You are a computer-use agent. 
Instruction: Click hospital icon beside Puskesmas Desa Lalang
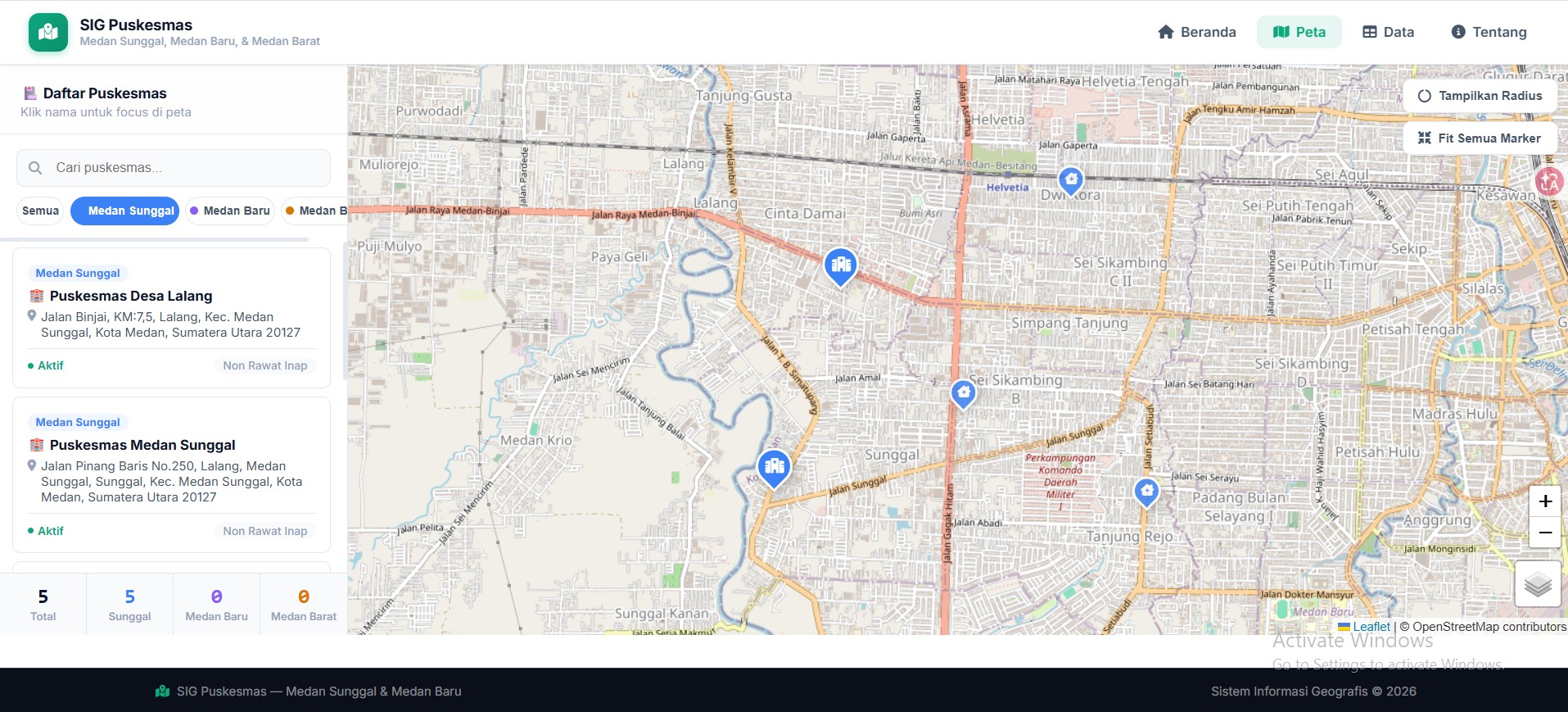[37, 296]
